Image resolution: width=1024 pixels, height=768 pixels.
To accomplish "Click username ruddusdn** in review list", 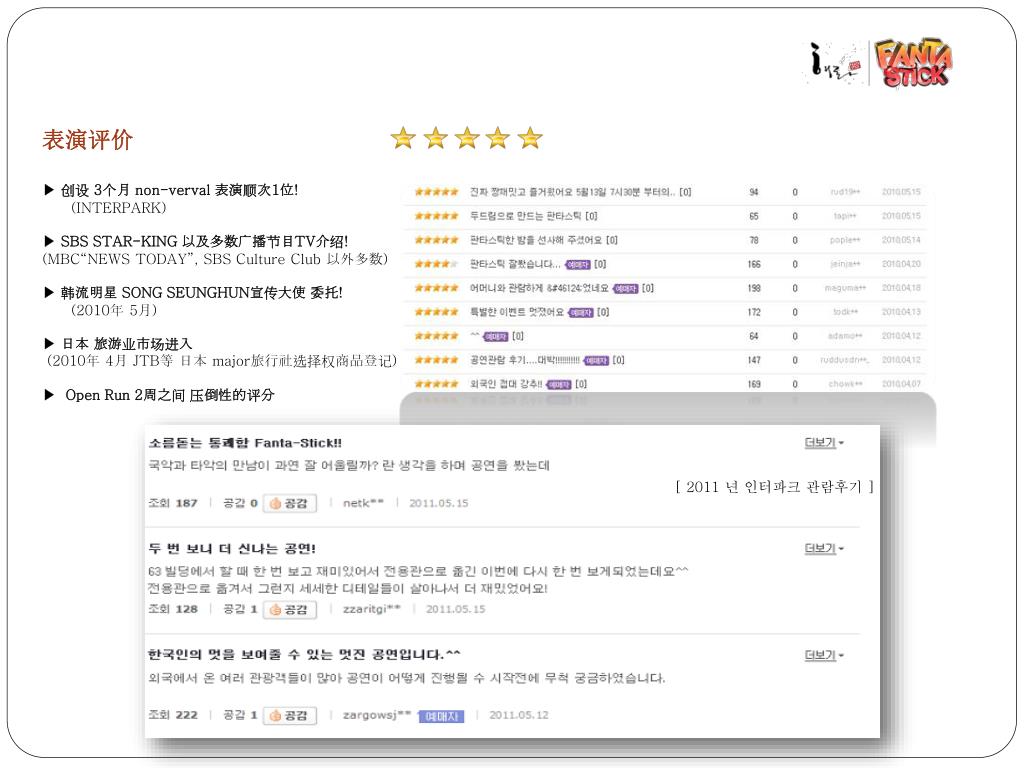I will [x=845, y=360].
